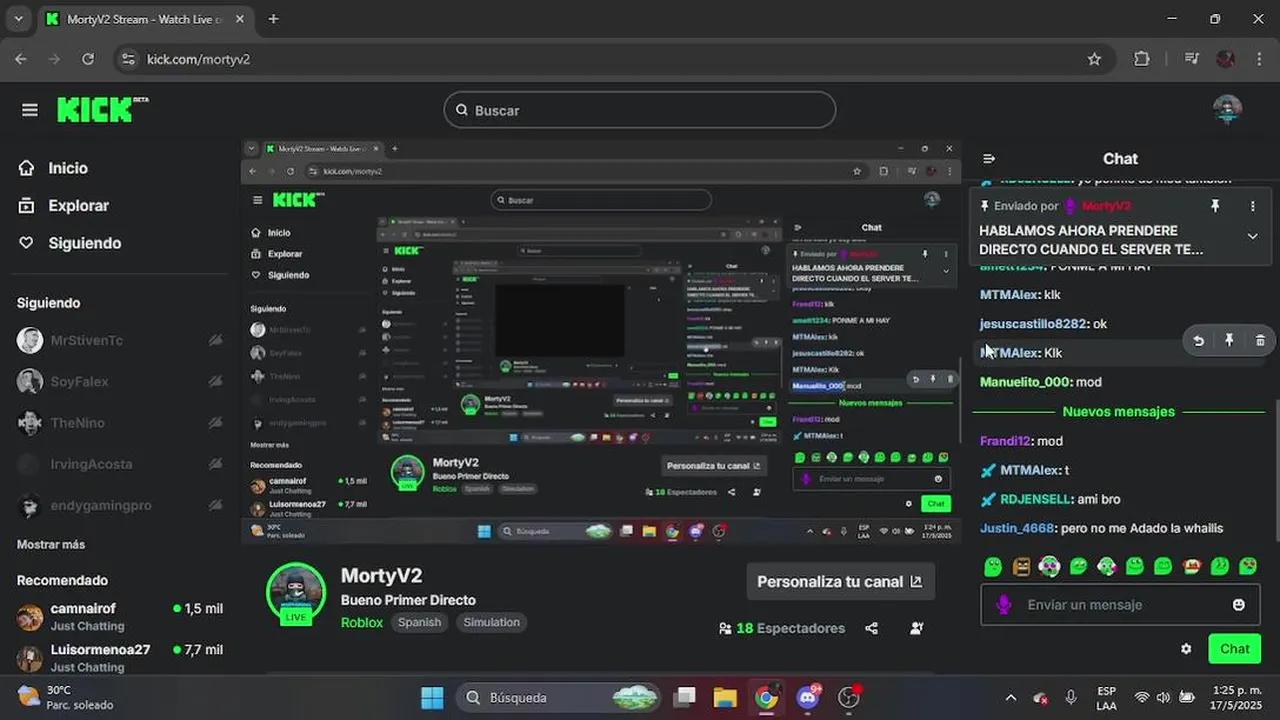Screen dimensions: 1280x720
Task: View site information icon in address bar
Action: coord(127,59)
